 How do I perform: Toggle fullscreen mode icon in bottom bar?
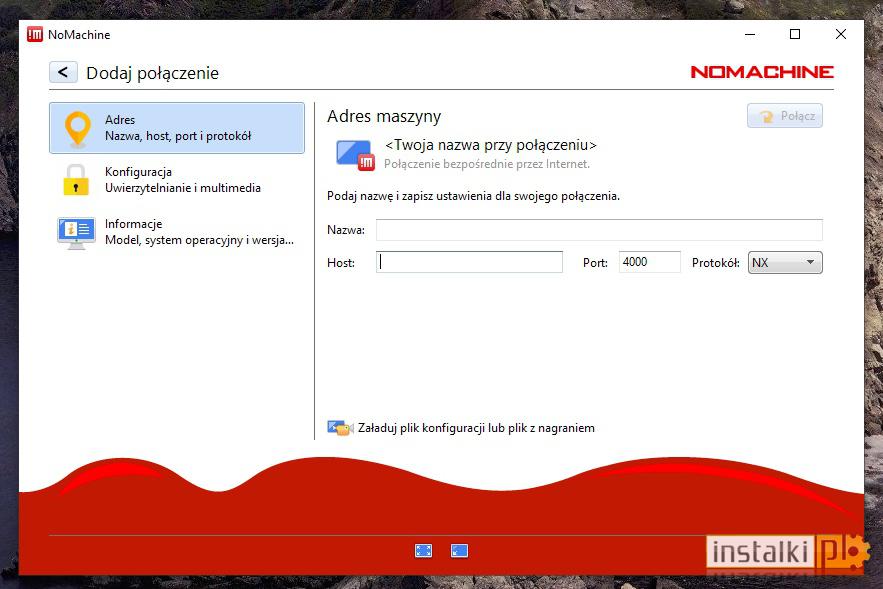tap(423, 551)
